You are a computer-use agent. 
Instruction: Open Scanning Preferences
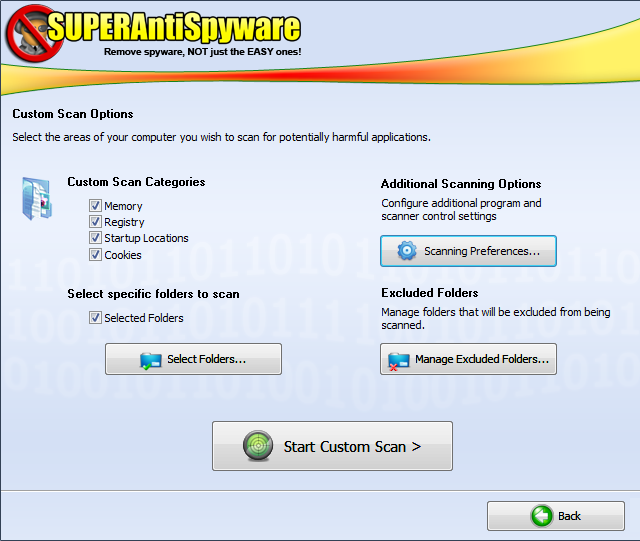[468, 251]
